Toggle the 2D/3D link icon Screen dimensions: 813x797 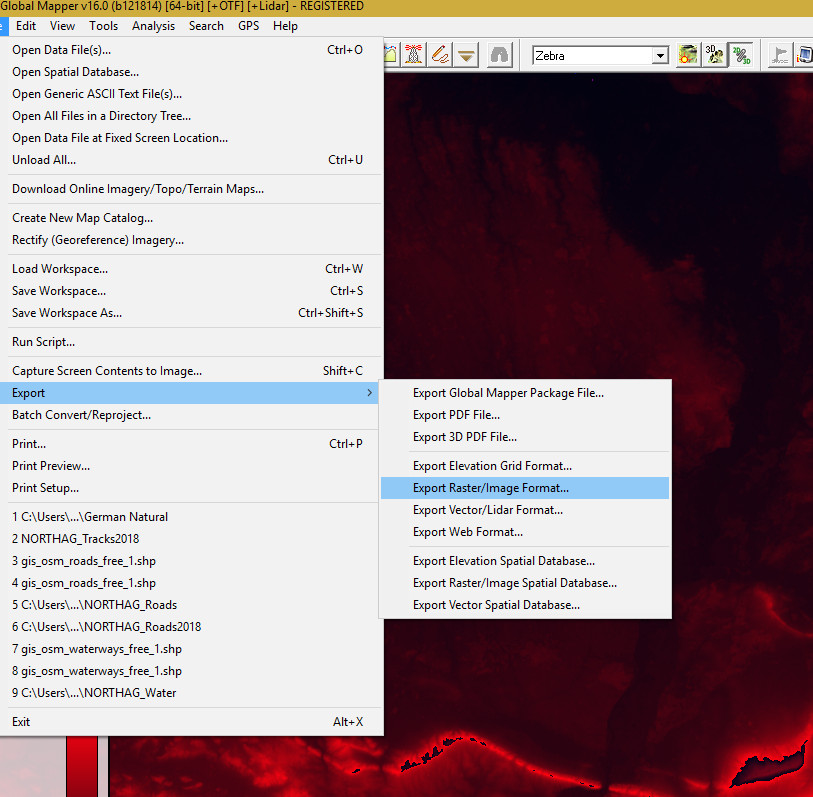click(x=741, y=54)
